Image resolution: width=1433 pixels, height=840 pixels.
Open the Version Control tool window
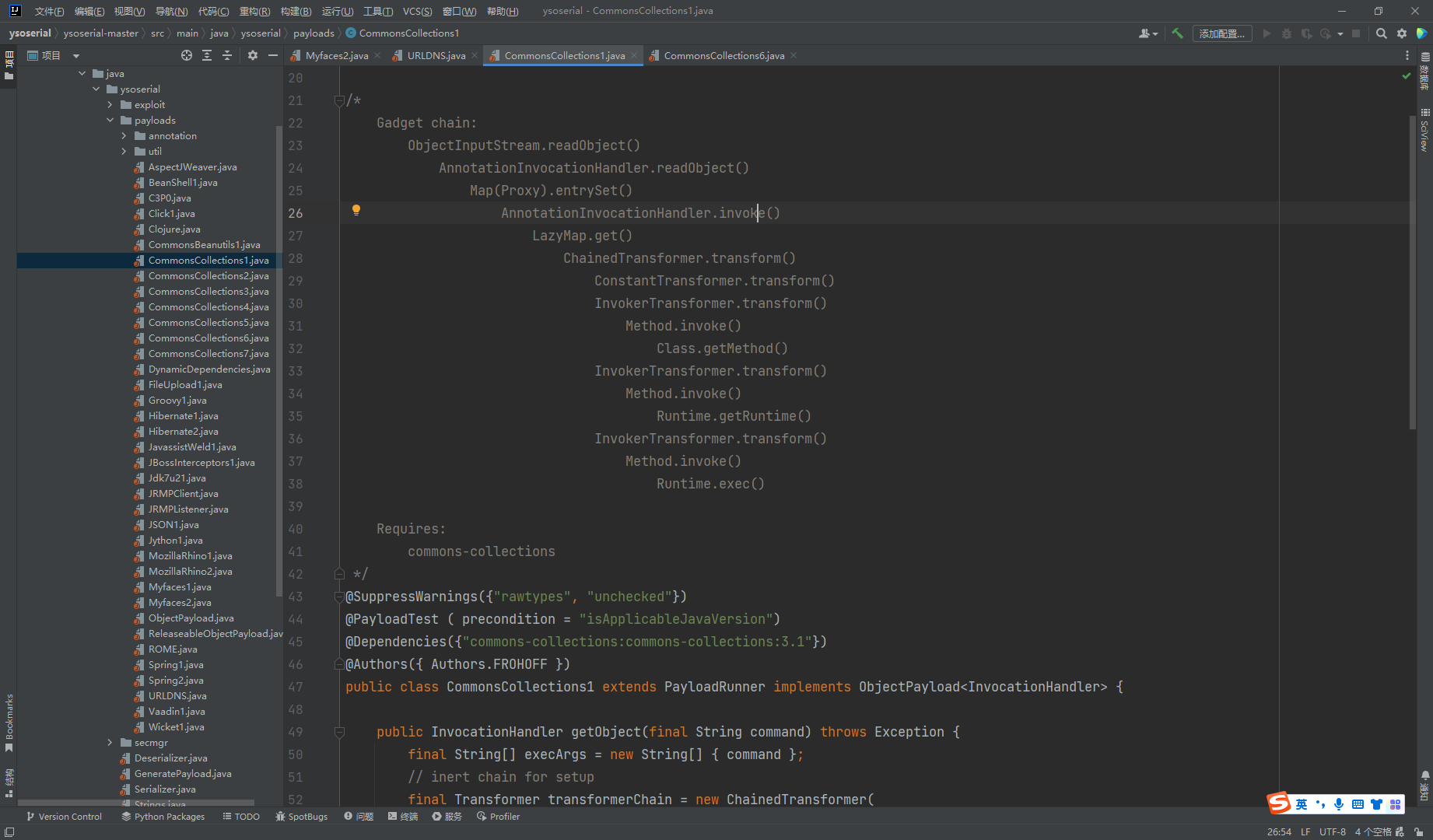64,817
